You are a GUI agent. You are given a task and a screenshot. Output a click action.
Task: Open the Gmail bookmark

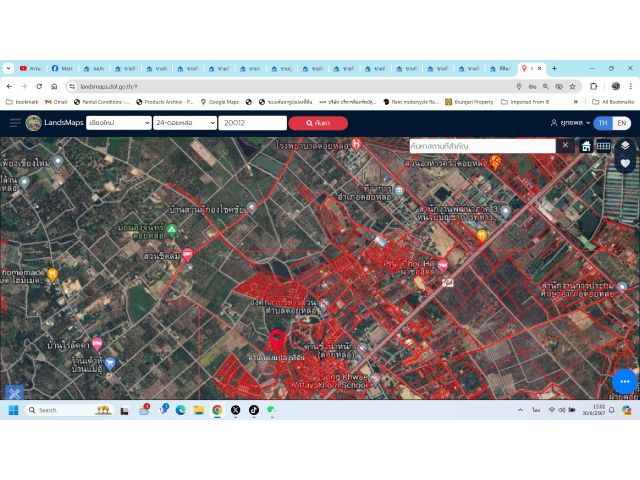click(56, 102)
